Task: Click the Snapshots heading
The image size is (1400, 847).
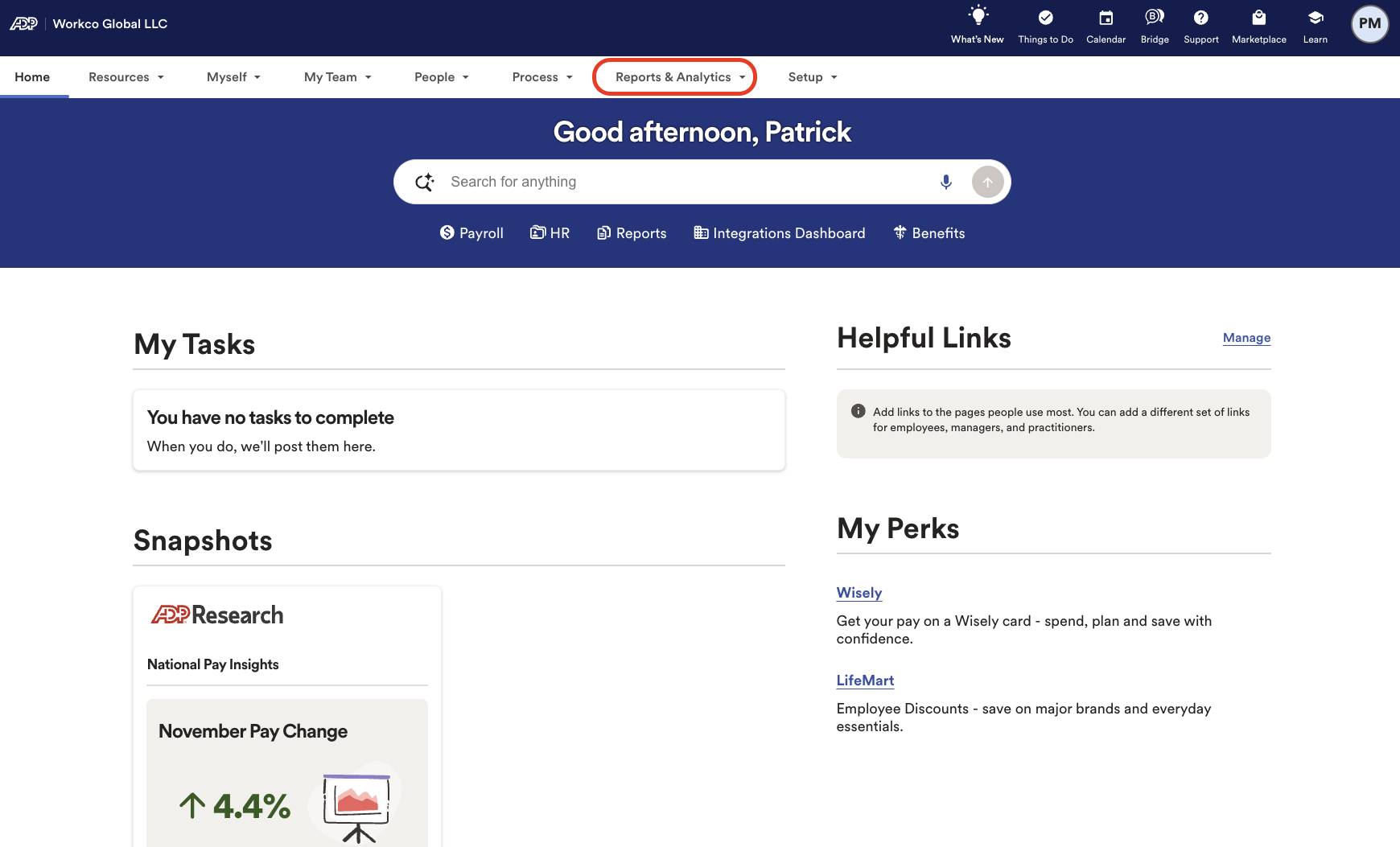Action: 203,541
